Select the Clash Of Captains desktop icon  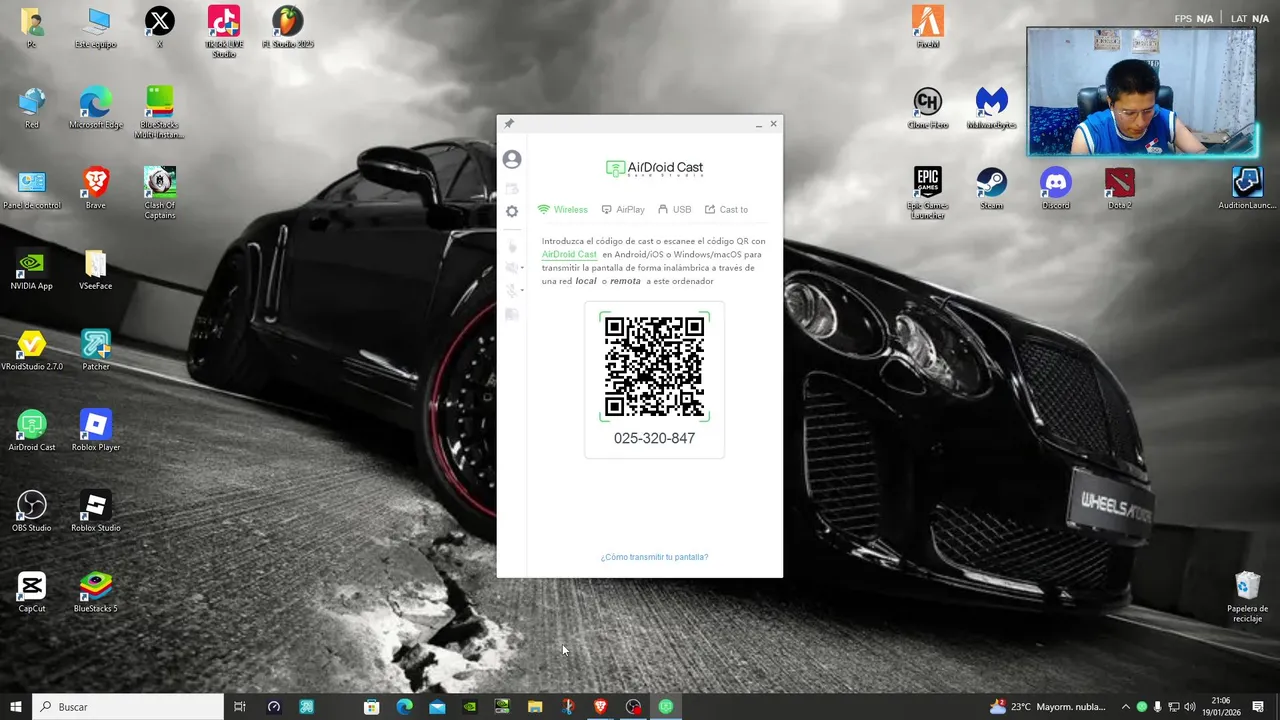click(x=160, y=193)
